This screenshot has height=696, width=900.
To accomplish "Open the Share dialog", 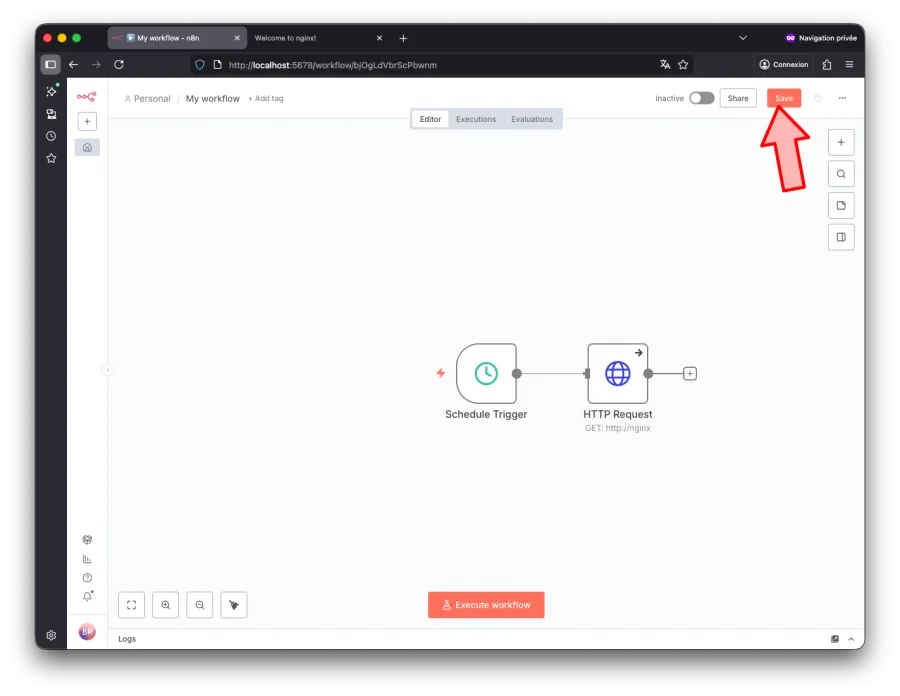I will pyautogui.click(x=738, y=98).
